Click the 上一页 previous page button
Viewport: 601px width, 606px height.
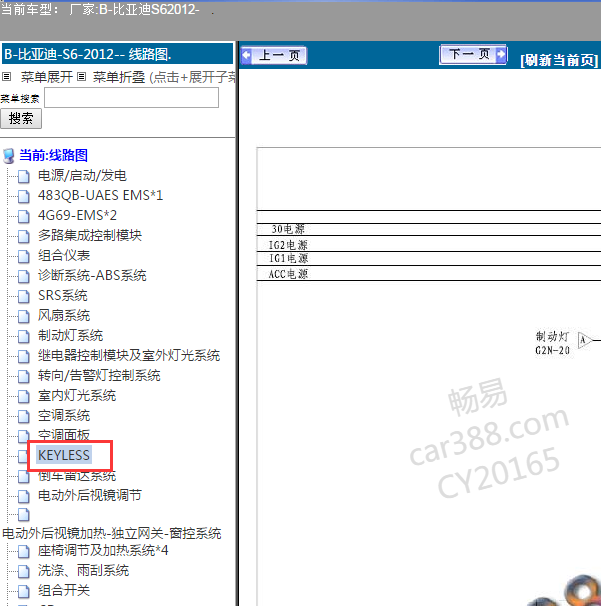pos(274,56)
